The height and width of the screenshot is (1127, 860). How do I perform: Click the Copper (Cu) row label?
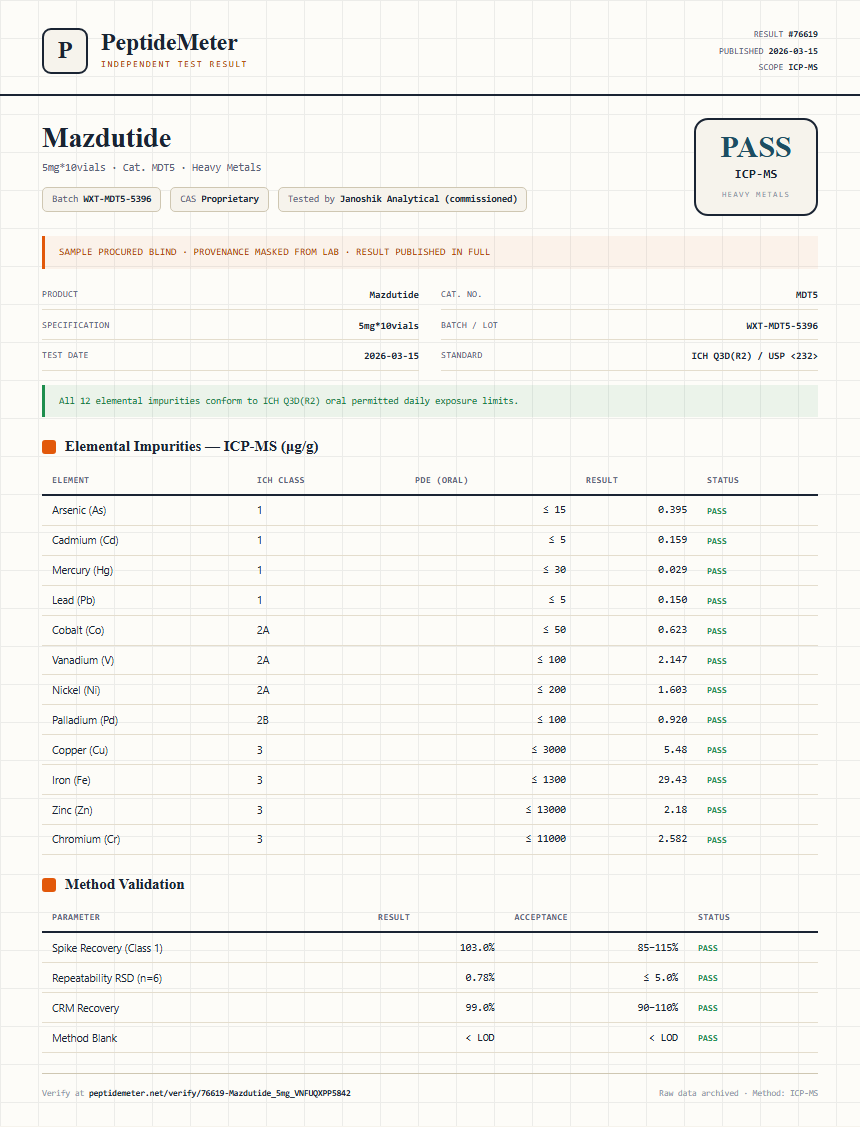(x=80, y=750)
